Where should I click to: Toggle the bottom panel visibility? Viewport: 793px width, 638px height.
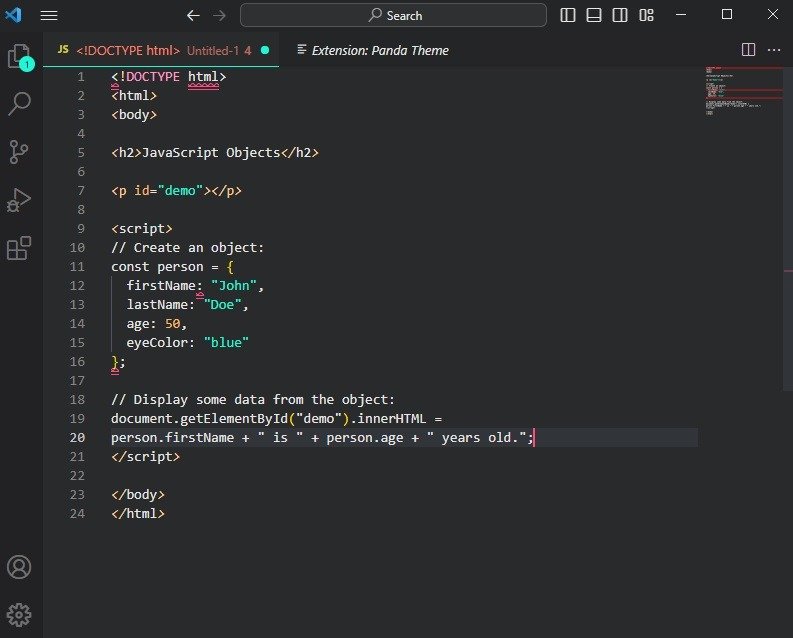[594, 15]
